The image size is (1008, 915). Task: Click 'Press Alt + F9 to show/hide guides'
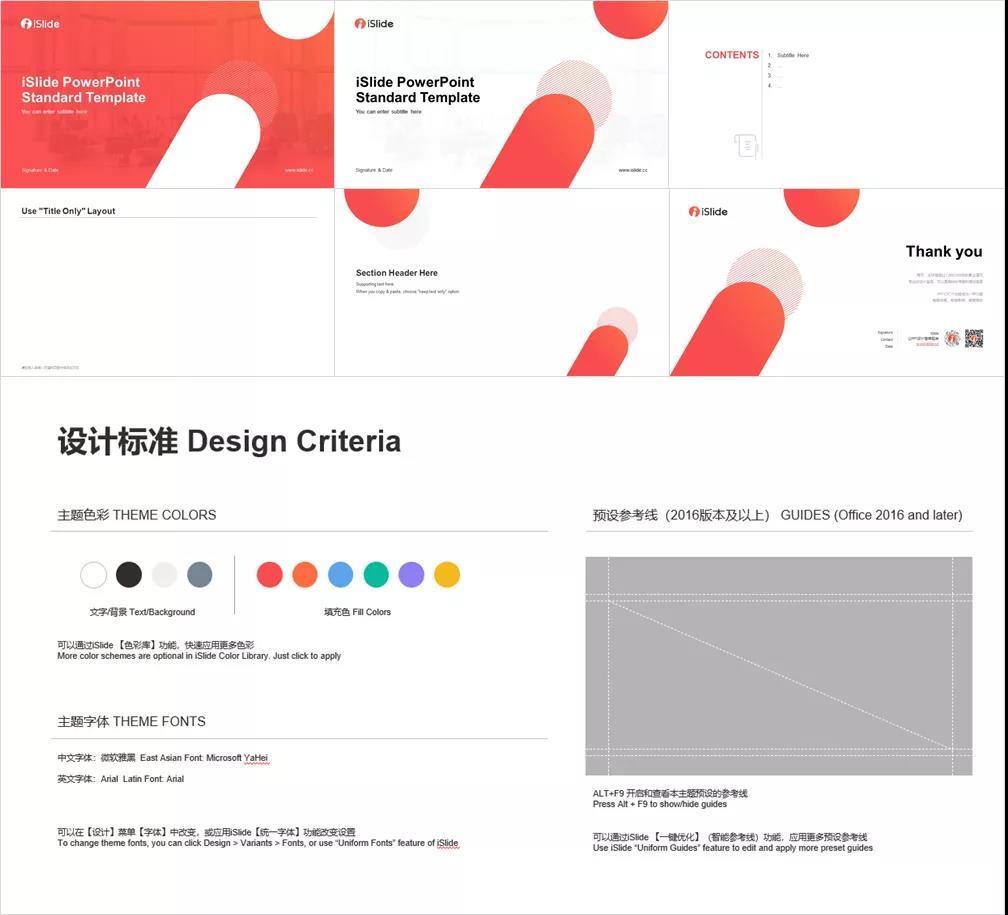[x=660, y=804]
